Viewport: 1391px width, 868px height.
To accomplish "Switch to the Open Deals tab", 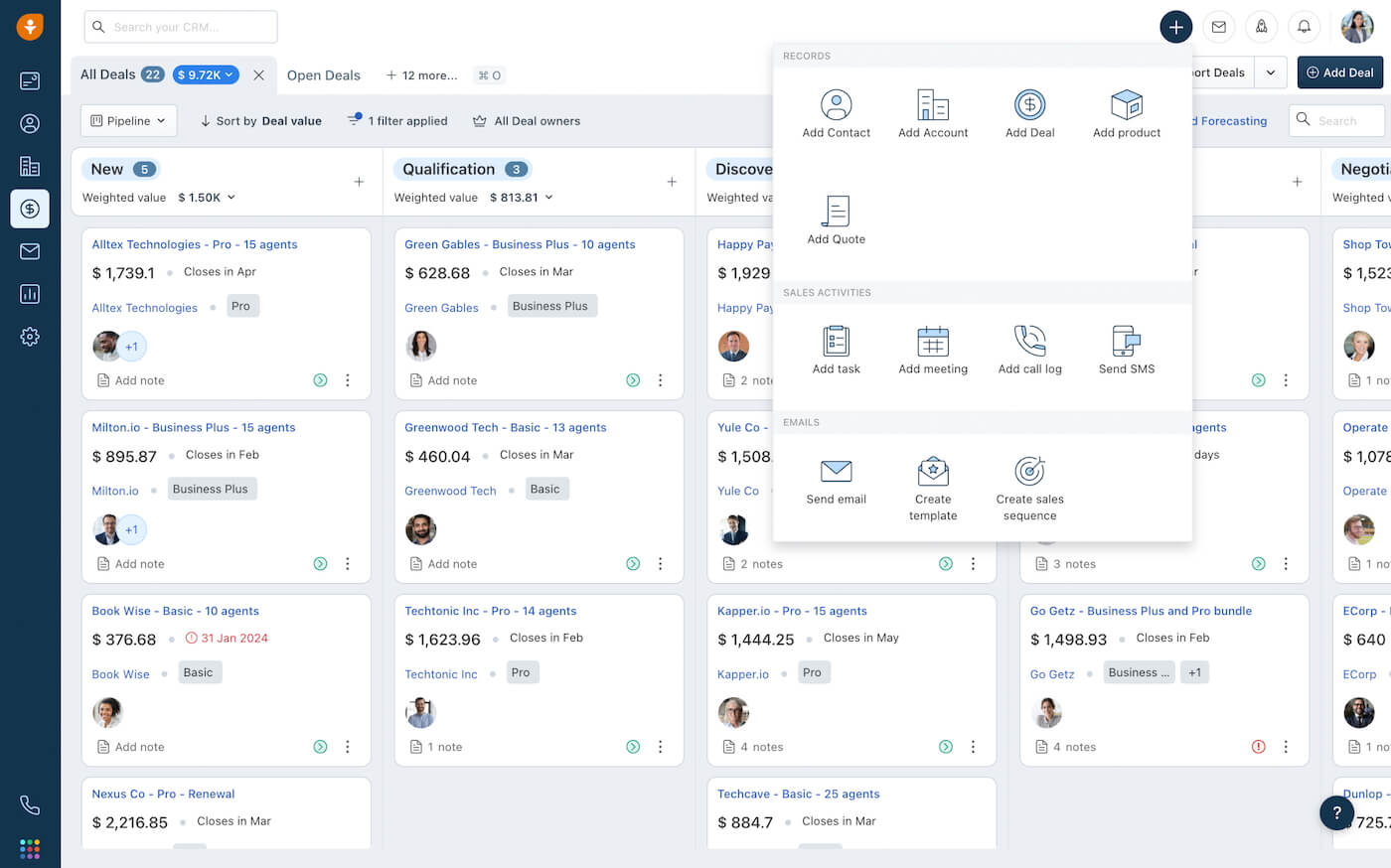I will (323, 75).
